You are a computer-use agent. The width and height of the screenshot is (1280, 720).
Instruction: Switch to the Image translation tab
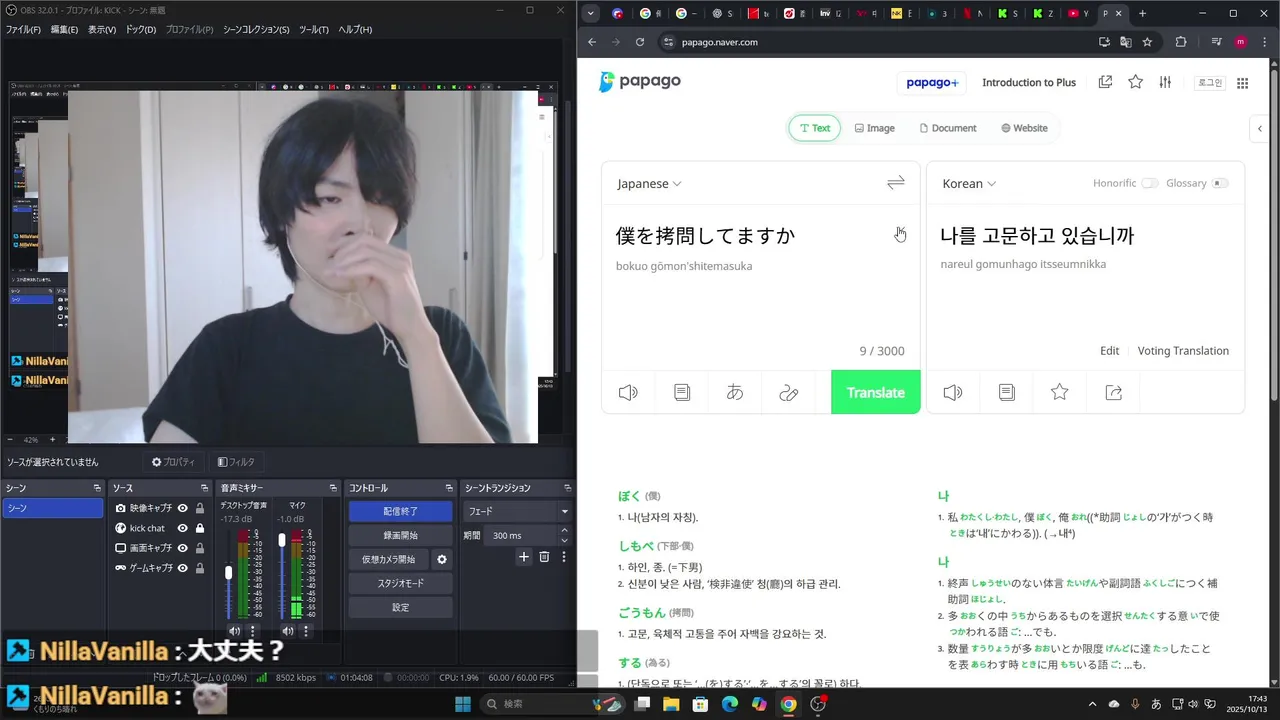pos(875,128)
